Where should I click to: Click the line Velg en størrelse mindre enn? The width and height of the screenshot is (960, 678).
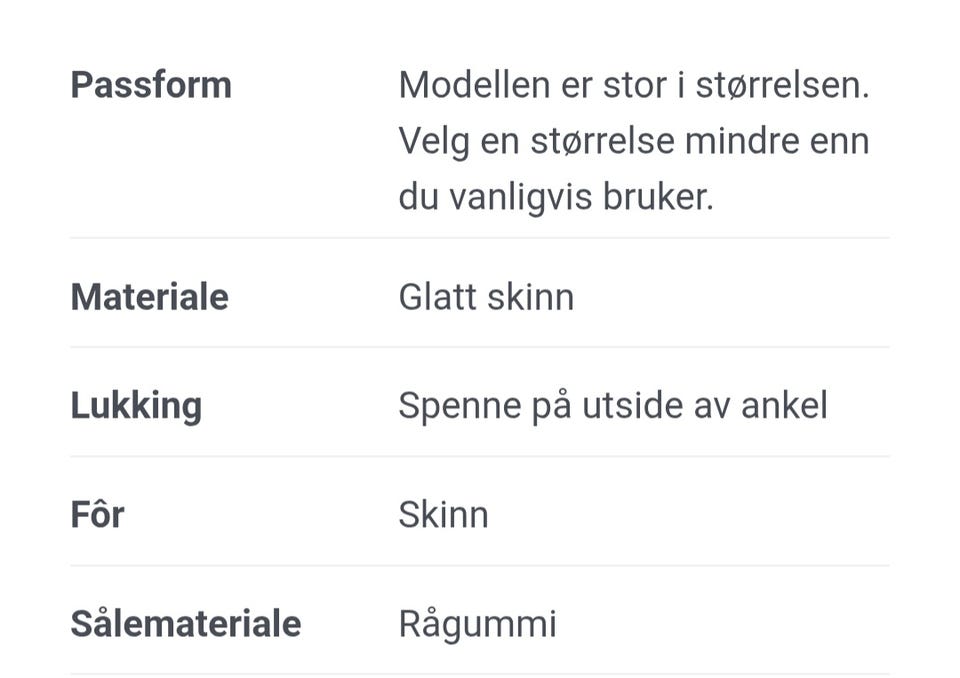tap(633, 141)
